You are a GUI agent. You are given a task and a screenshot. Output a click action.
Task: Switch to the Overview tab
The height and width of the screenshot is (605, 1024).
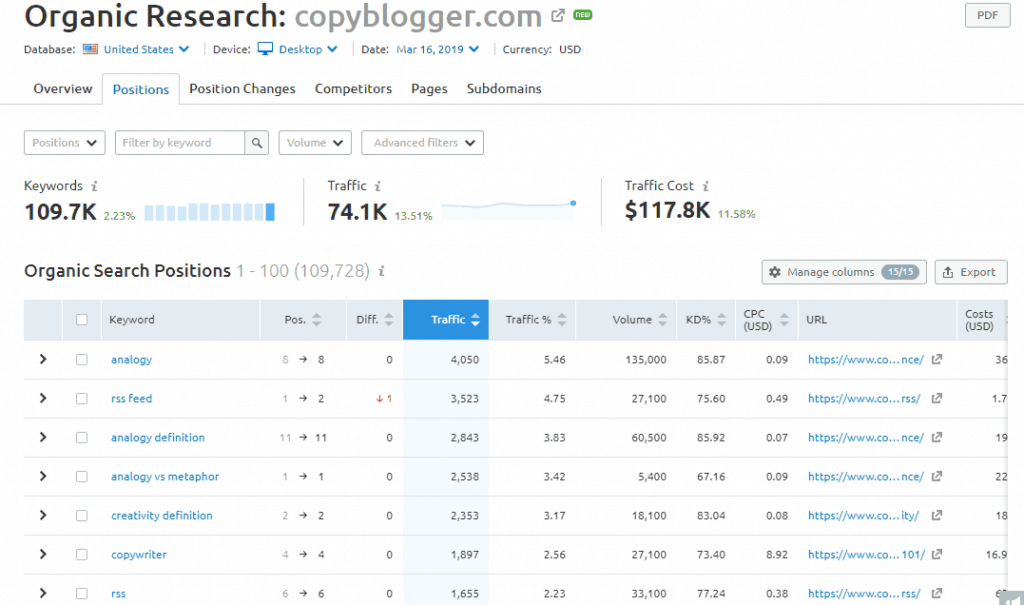(x=63, y=88)
